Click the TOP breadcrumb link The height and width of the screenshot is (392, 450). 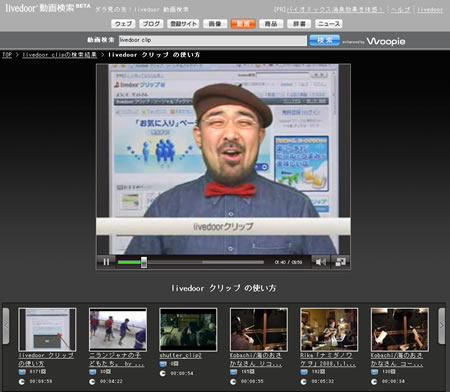(x=7, y=55)
